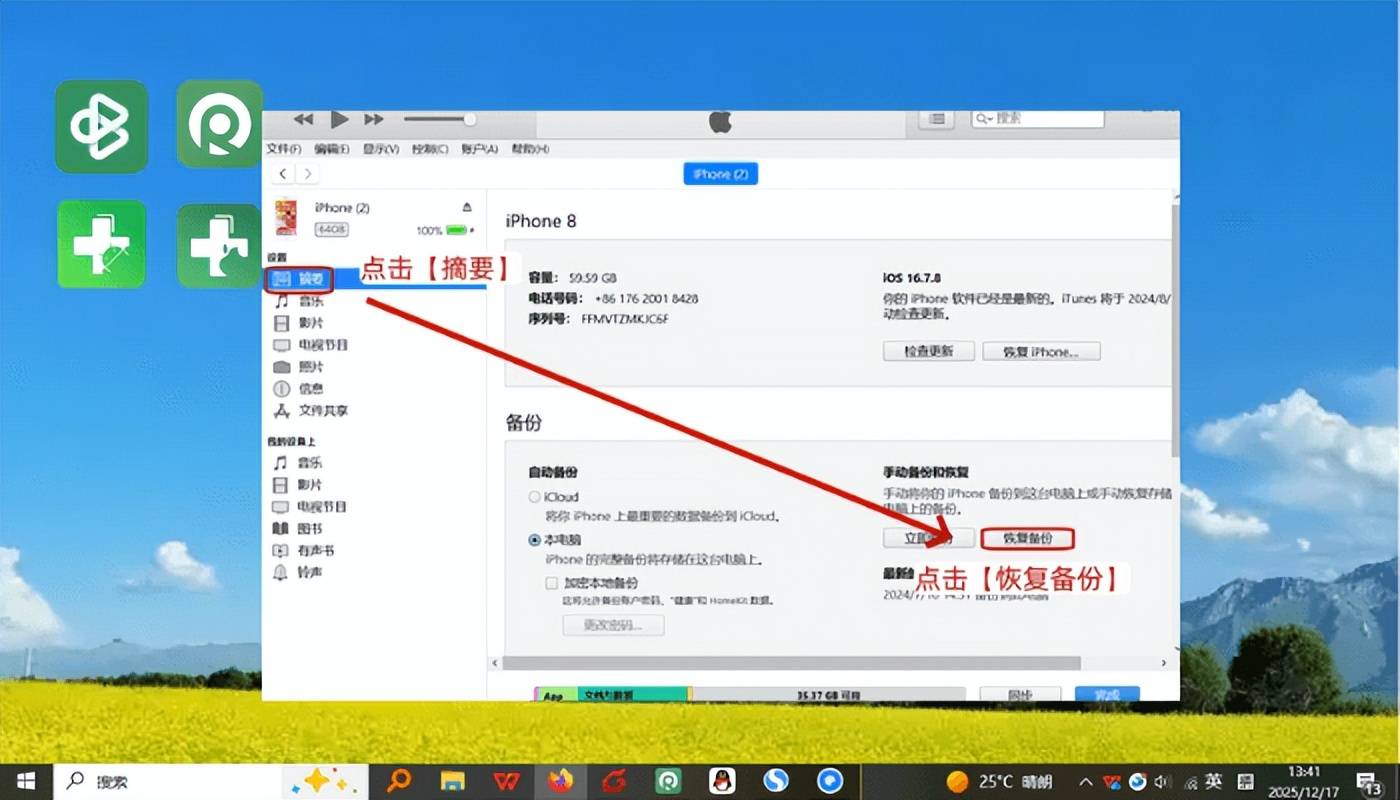
Task: Open the 13:41 clock and date
Action: click(x=1305, y=781)
